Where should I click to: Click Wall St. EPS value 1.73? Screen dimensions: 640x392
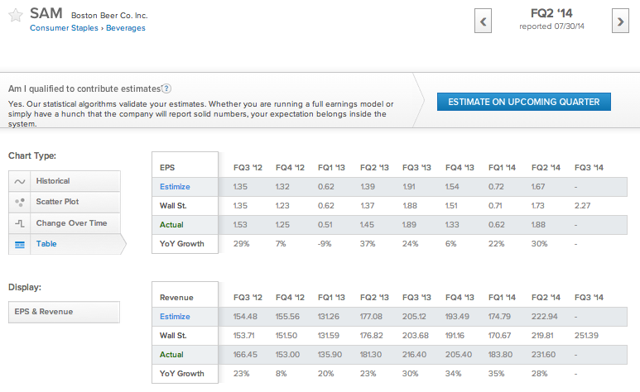(x=538, y=206)
